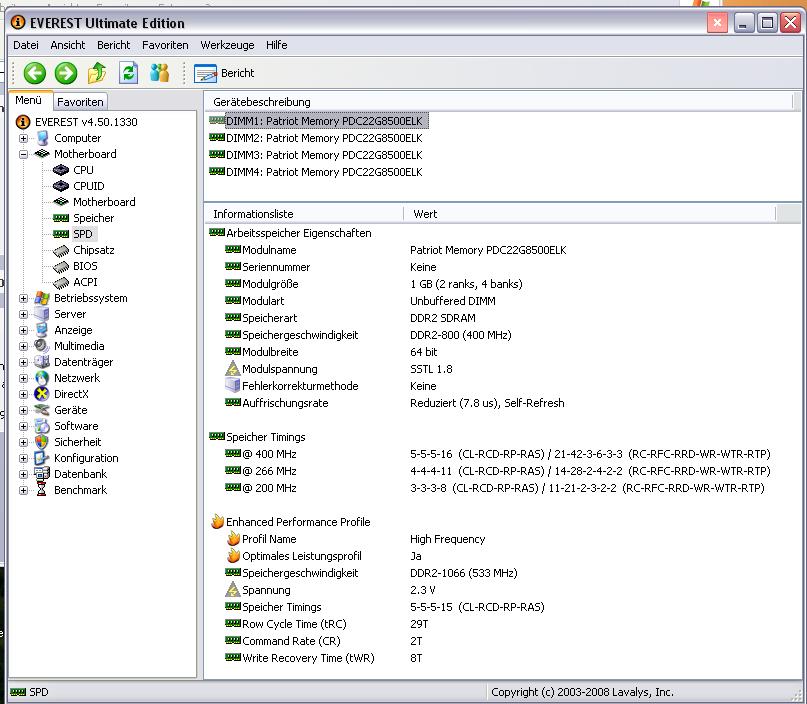Click the Wert column header

point(589,214)
